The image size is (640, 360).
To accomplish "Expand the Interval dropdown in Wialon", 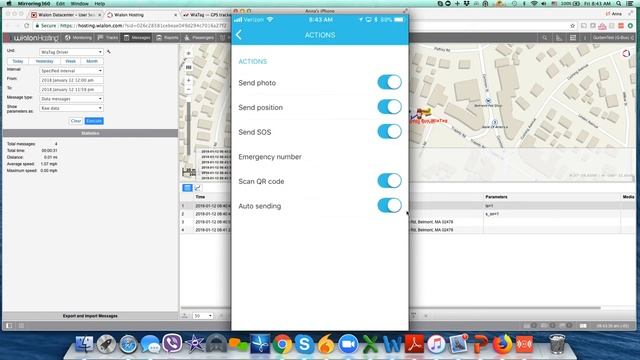I will 71,71.
